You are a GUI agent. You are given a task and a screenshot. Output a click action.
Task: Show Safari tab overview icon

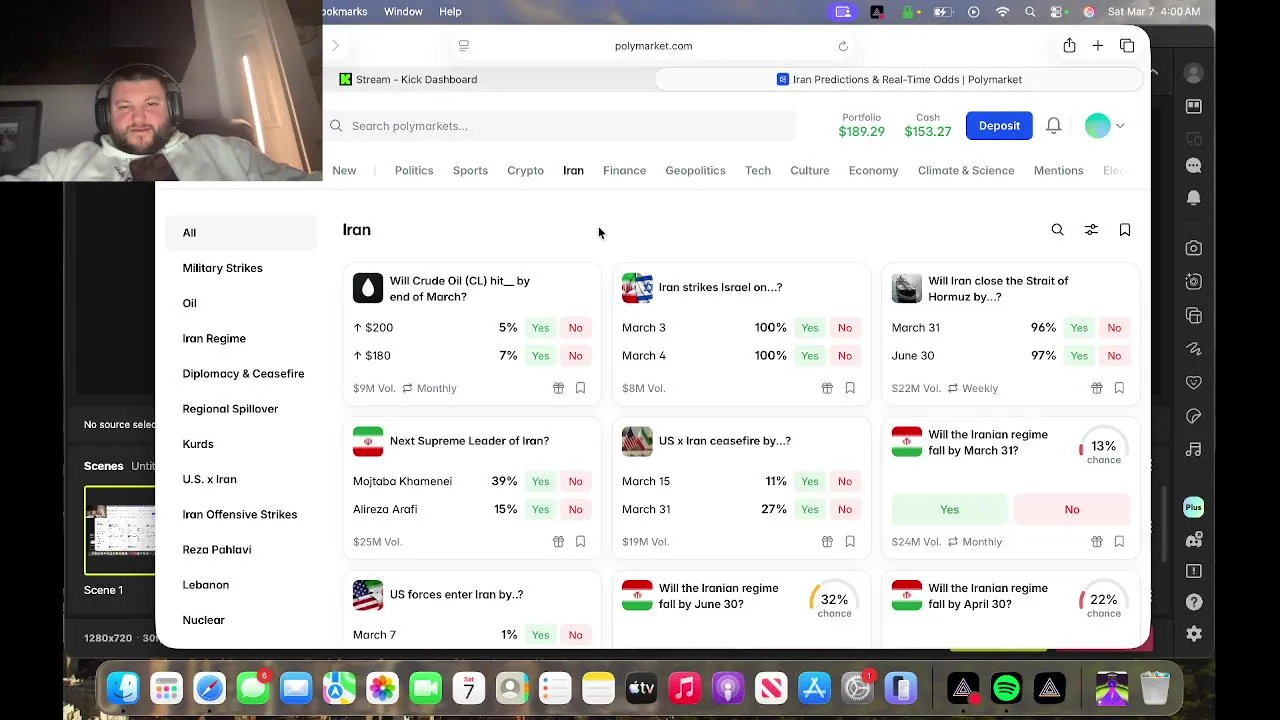tap(1127, 46)
